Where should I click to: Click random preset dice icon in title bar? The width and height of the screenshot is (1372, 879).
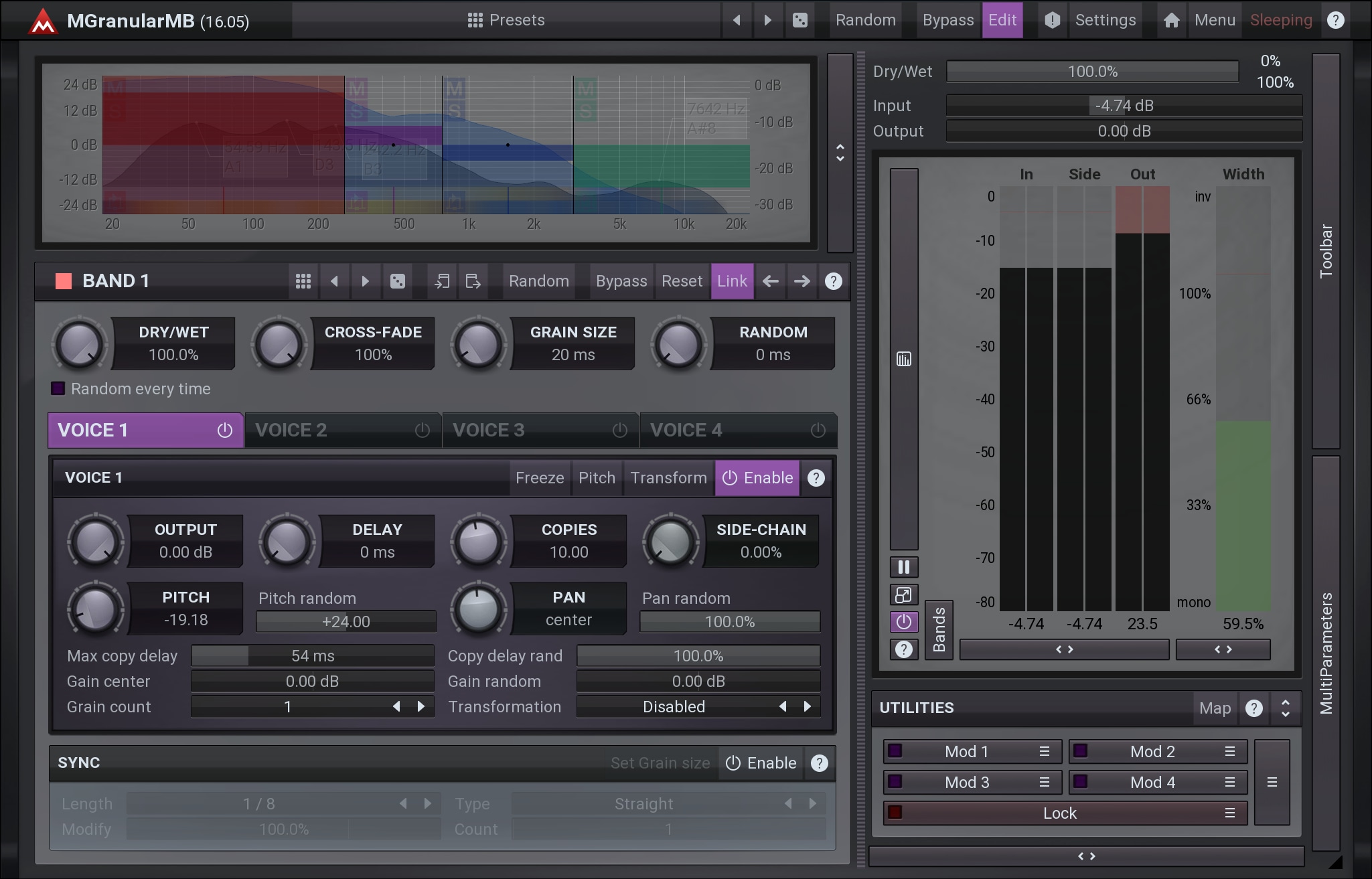click(799, 20)
